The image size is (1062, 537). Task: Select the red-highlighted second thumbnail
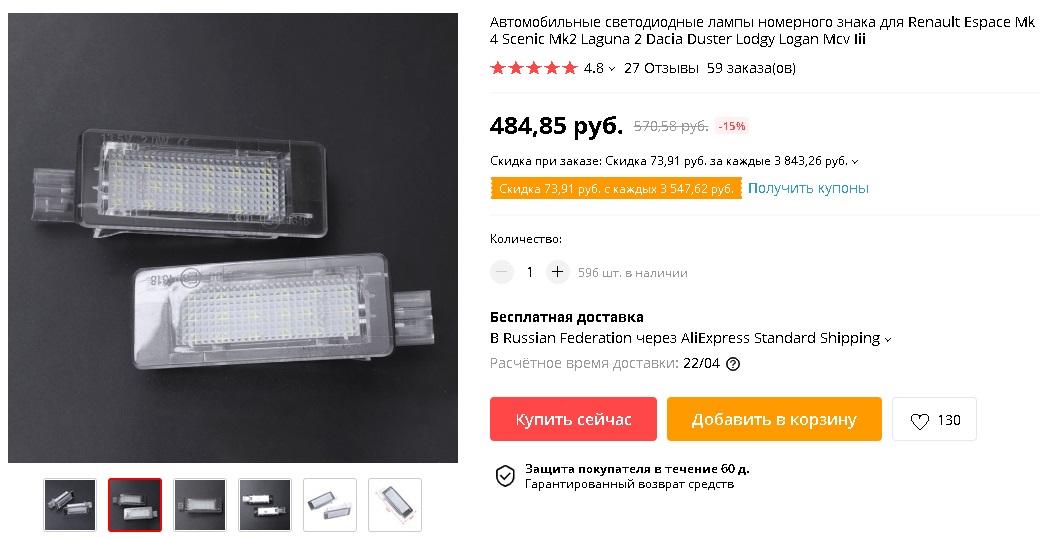[135, 505]
